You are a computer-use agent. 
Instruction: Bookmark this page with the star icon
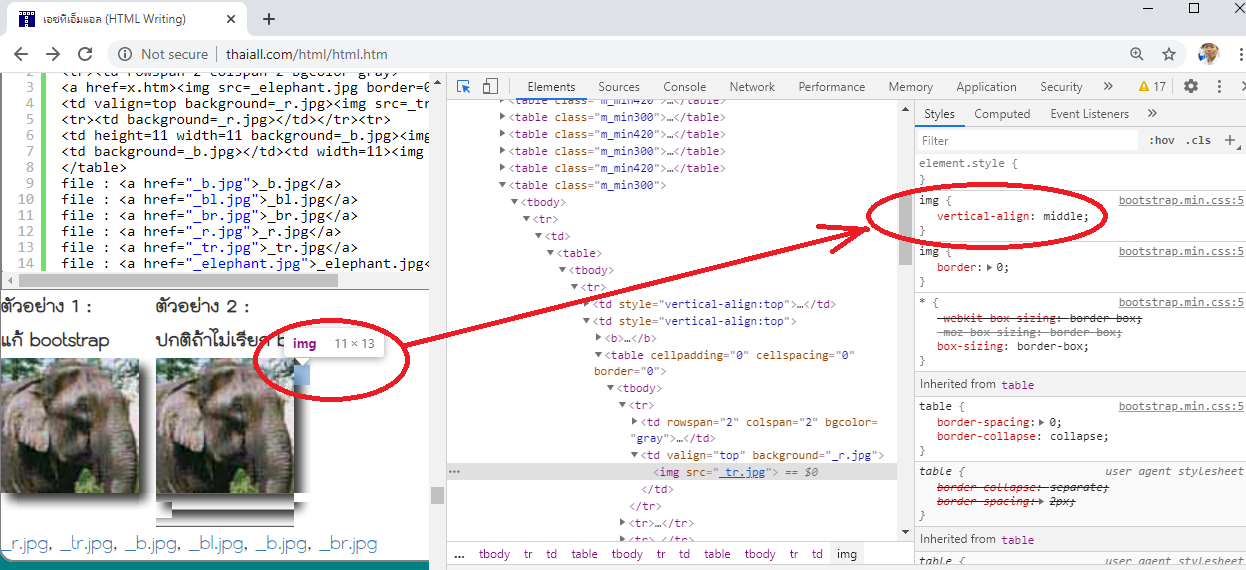(x=1168, y=54)
